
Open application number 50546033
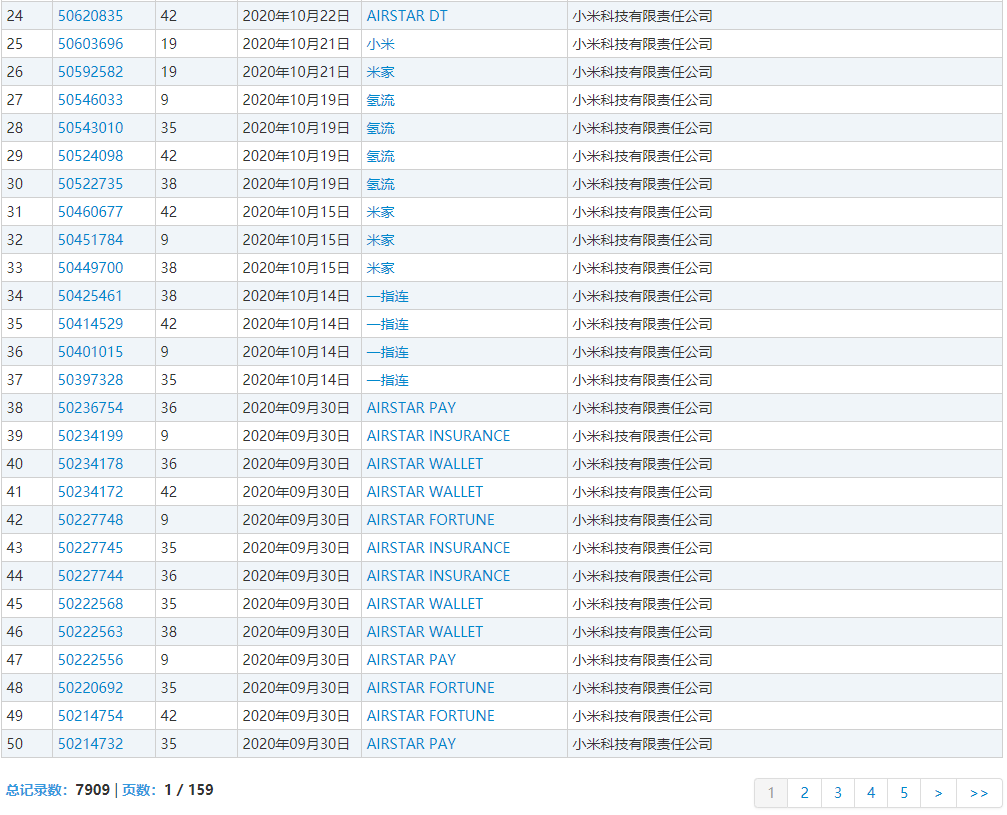tap(91, 100)
